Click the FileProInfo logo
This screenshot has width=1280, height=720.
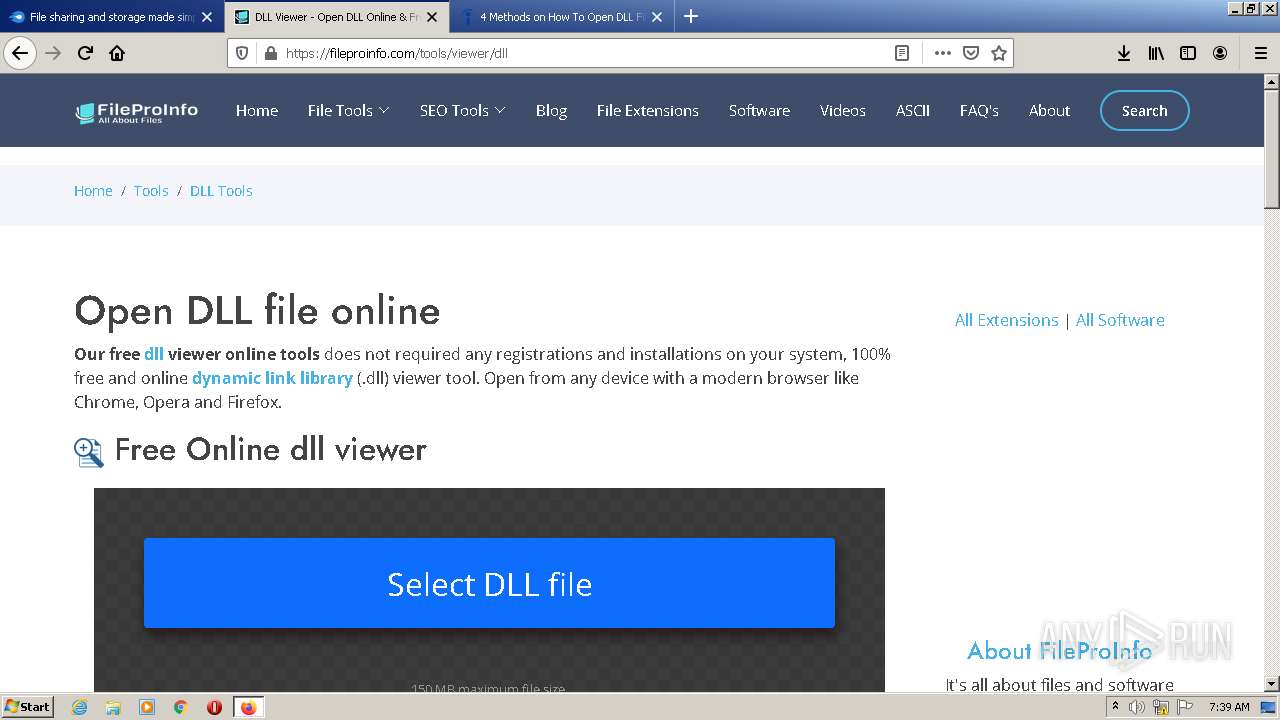[137, 112]
